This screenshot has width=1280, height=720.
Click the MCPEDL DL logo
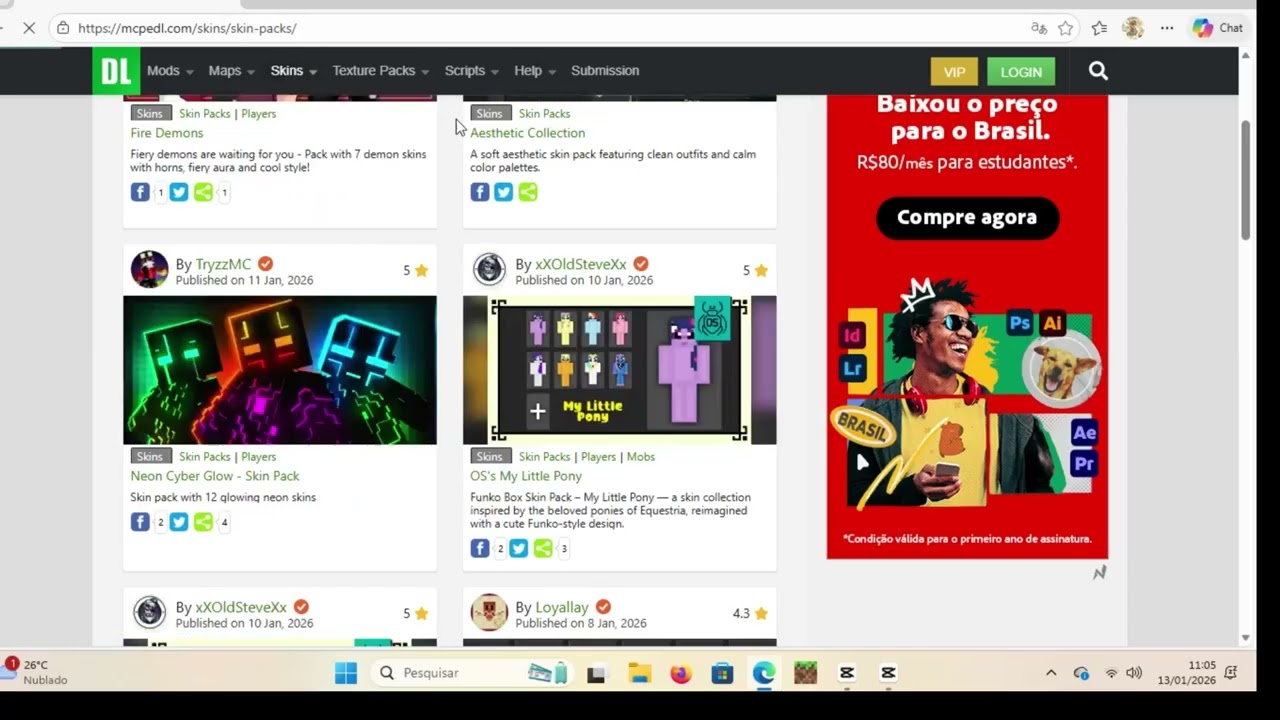point(116,71)
